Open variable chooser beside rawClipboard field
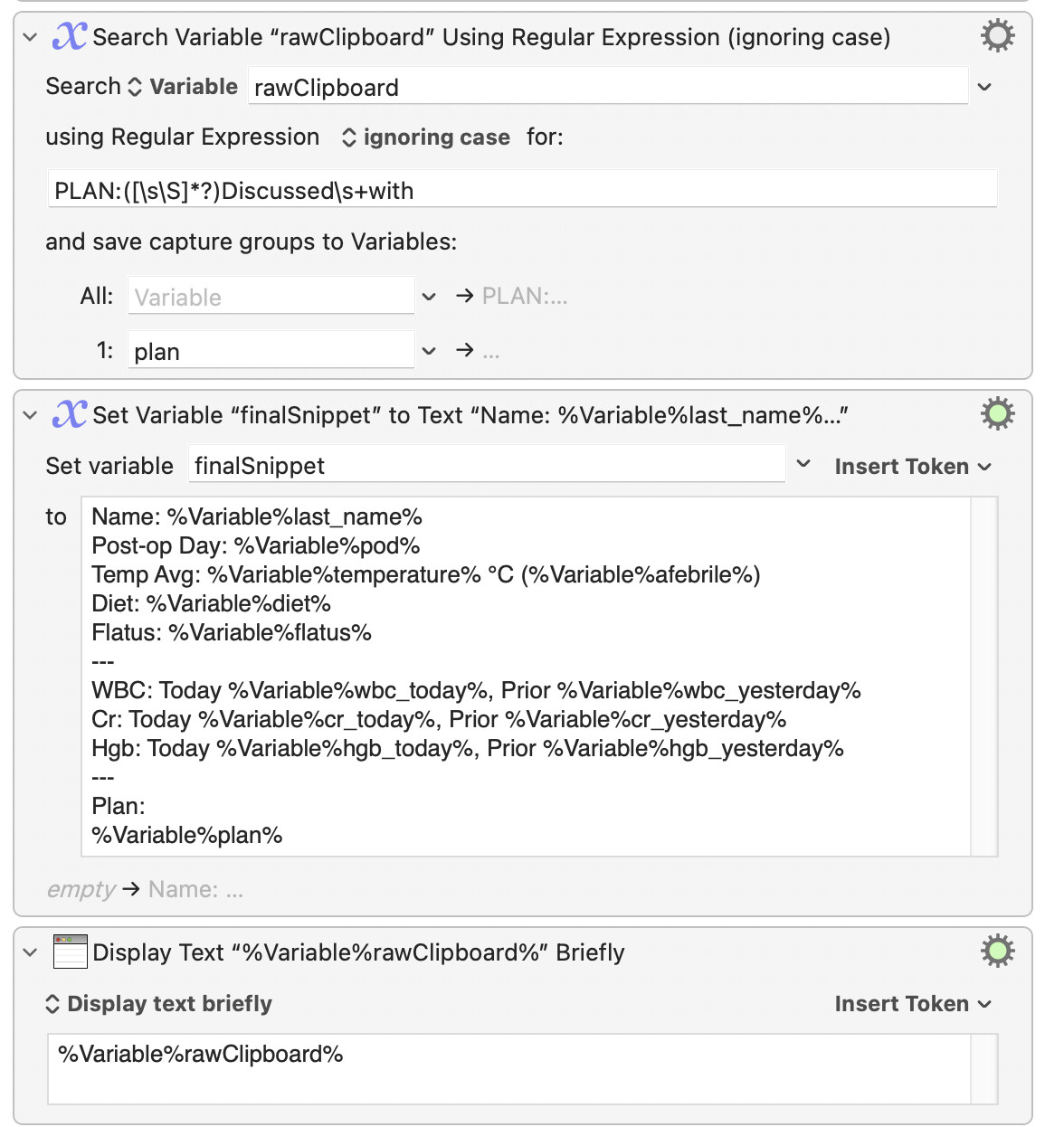The image size is (1064, 1127). 985,88
